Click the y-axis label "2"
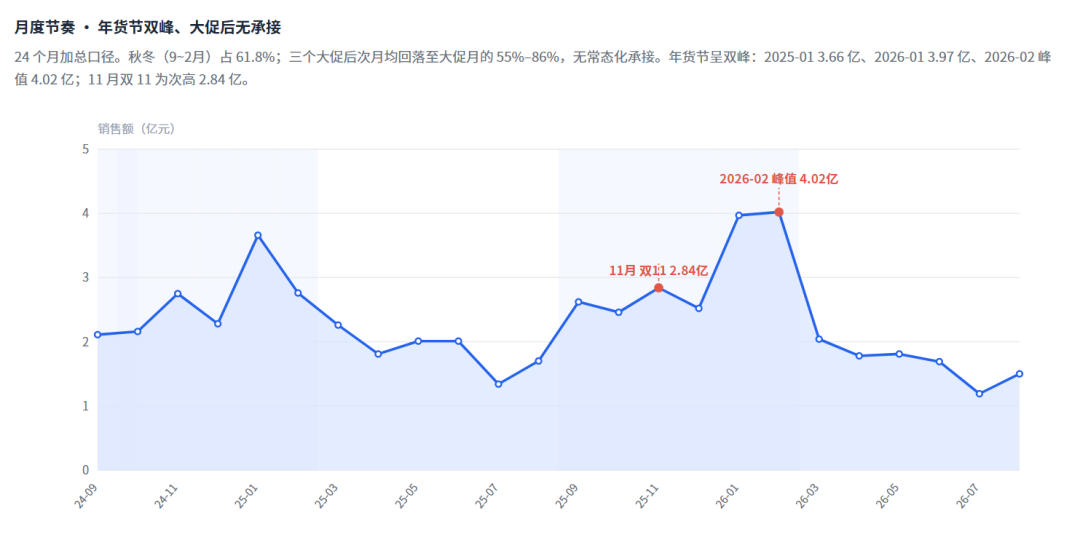 click(x=86, y=342)
